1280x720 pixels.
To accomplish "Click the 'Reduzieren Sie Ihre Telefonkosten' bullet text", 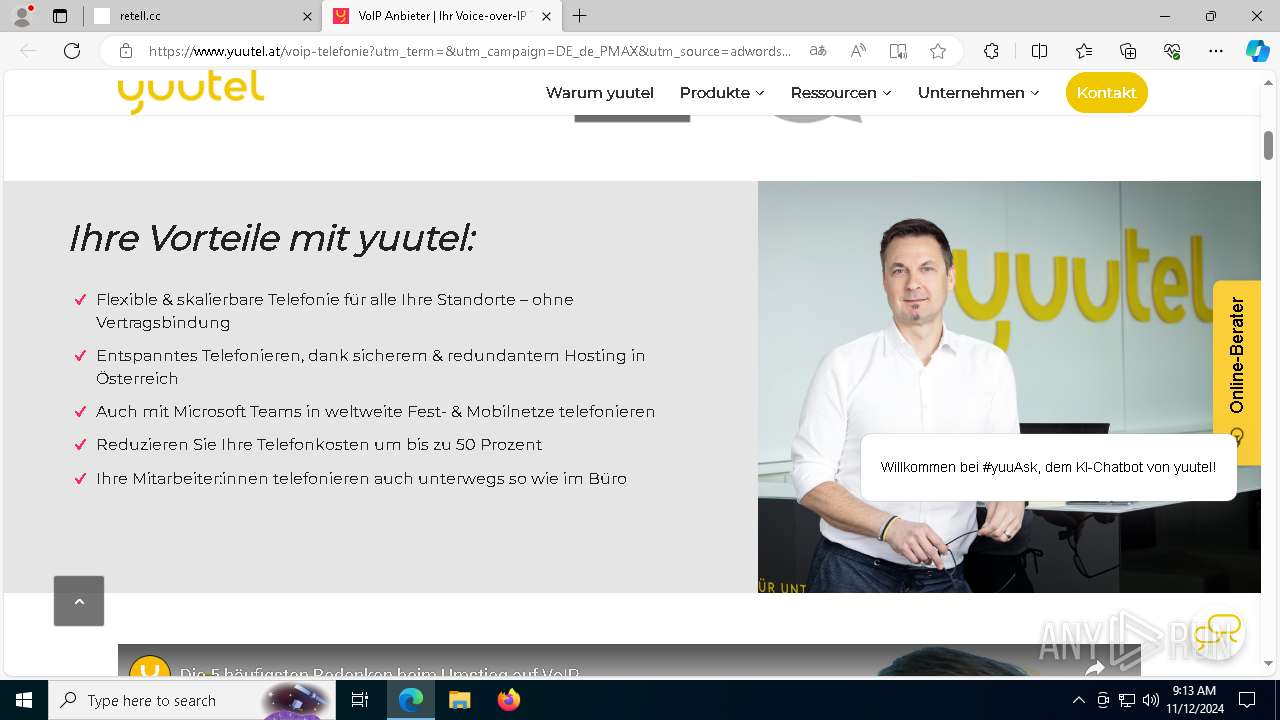I will click(319, 444).
